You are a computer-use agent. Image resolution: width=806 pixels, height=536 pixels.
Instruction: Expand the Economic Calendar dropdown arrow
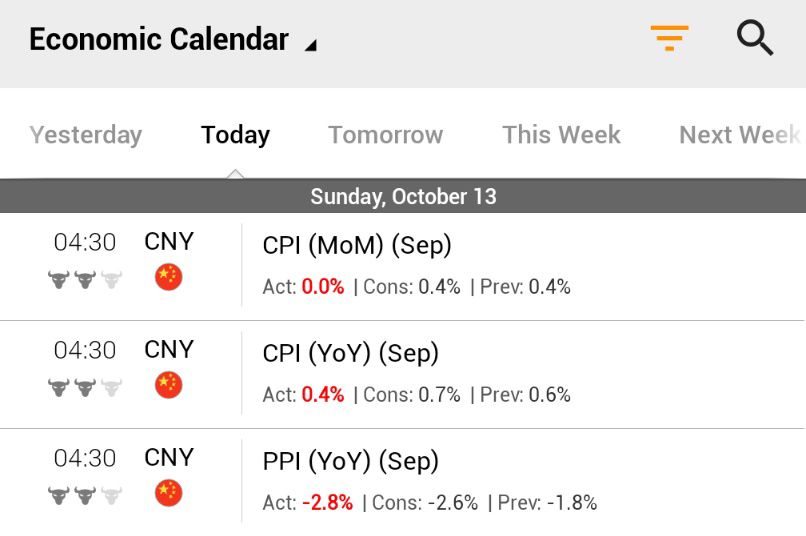[310, 45]
